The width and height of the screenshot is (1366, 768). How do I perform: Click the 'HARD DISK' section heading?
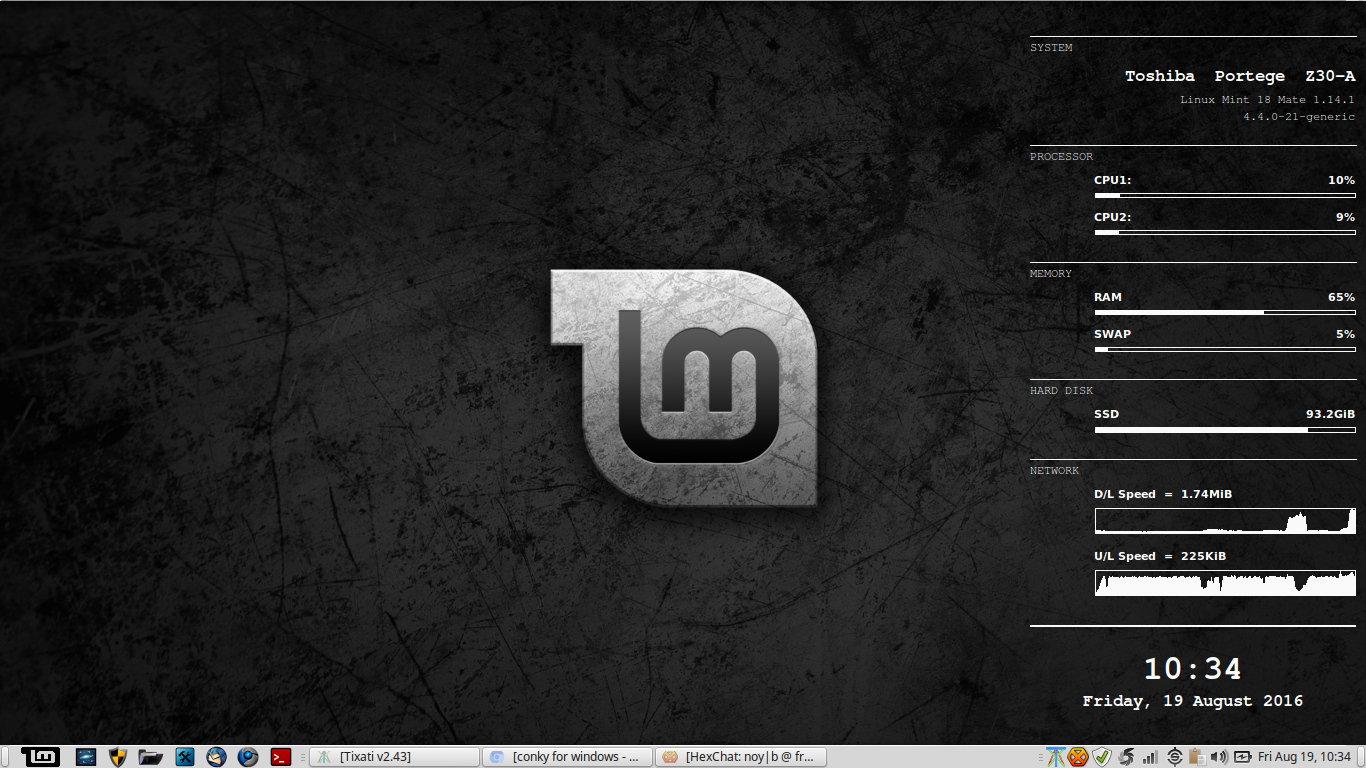(x=1061, y=390)
